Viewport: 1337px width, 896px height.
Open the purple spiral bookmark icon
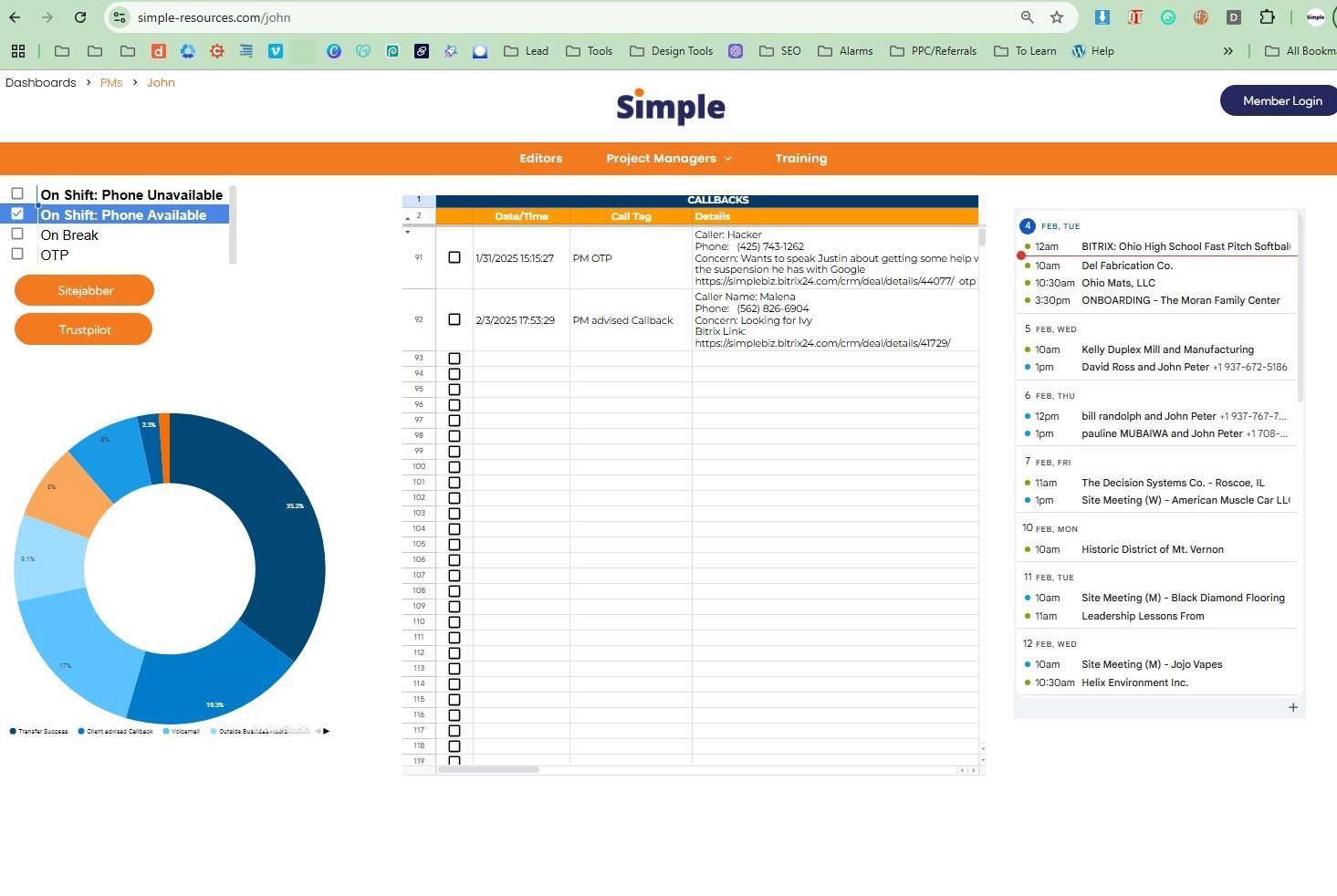736,51
